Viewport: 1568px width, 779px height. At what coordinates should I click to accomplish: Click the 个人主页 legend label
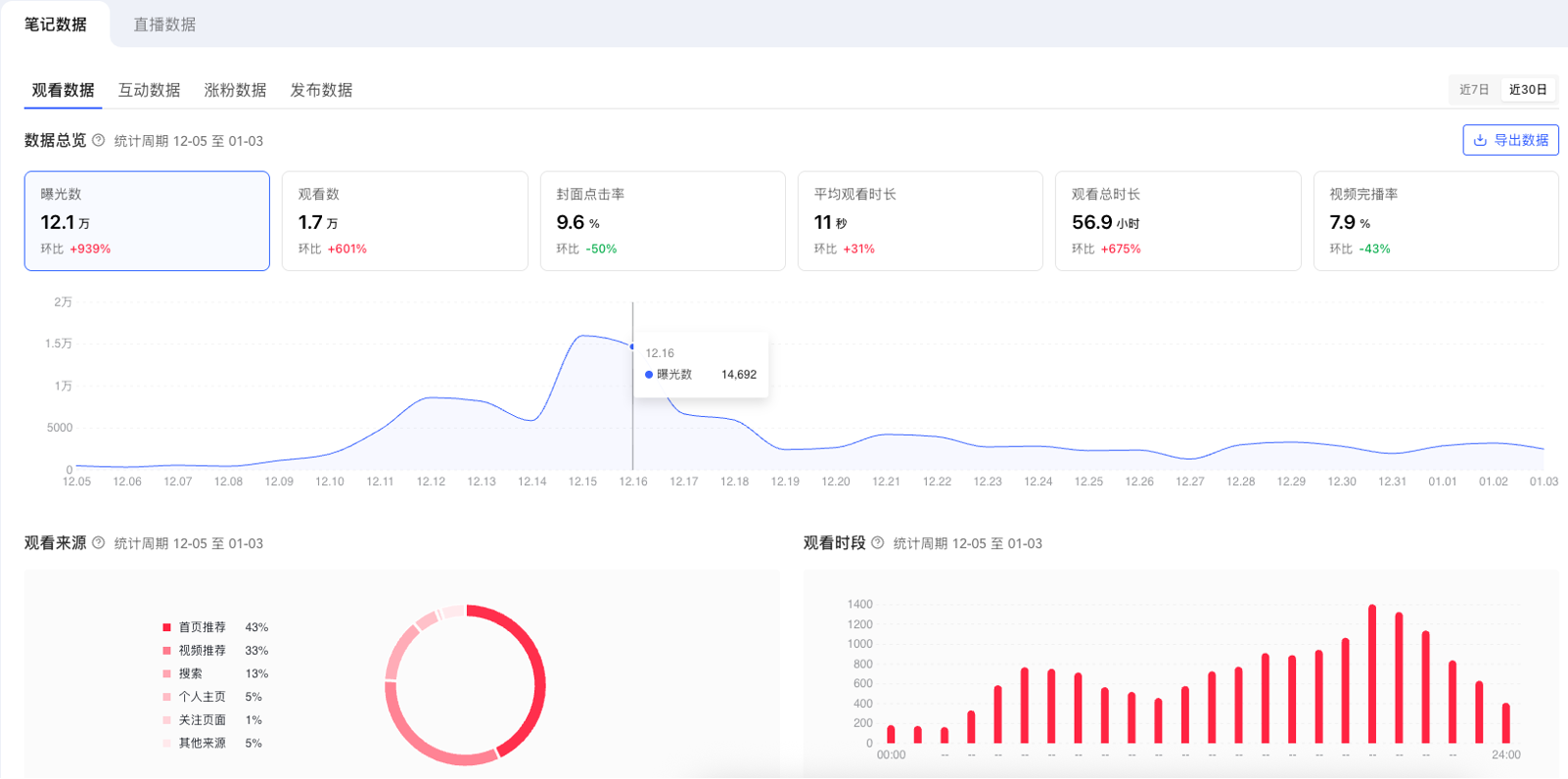[x=202, y=697]
